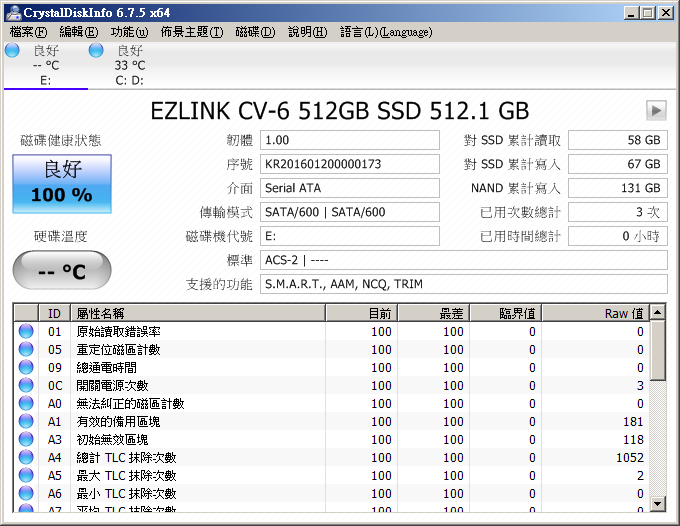680x526 pixels.
Task: Click the status orb of attribute A6
Action: pyautogui.click(x=26, y=493)
